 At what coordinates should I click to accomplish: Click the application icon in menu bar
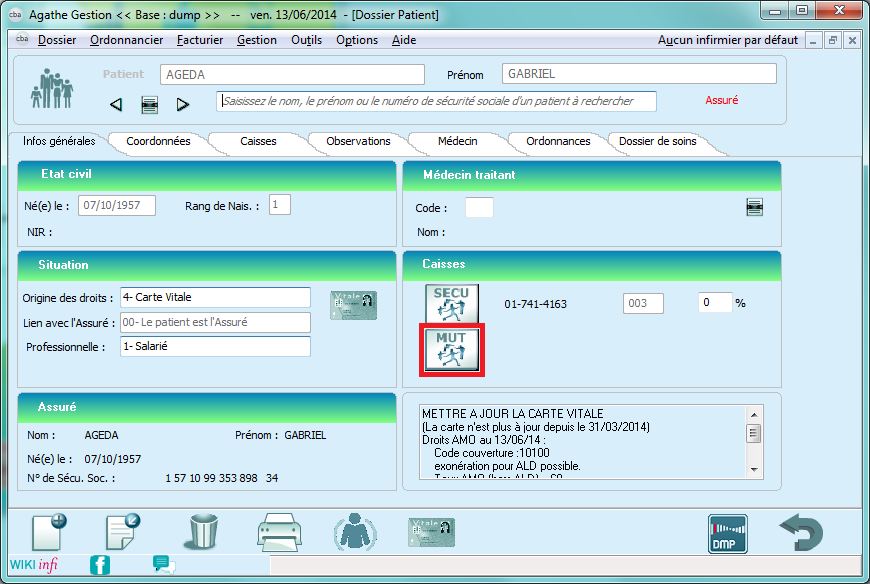(x=22, y=39)
